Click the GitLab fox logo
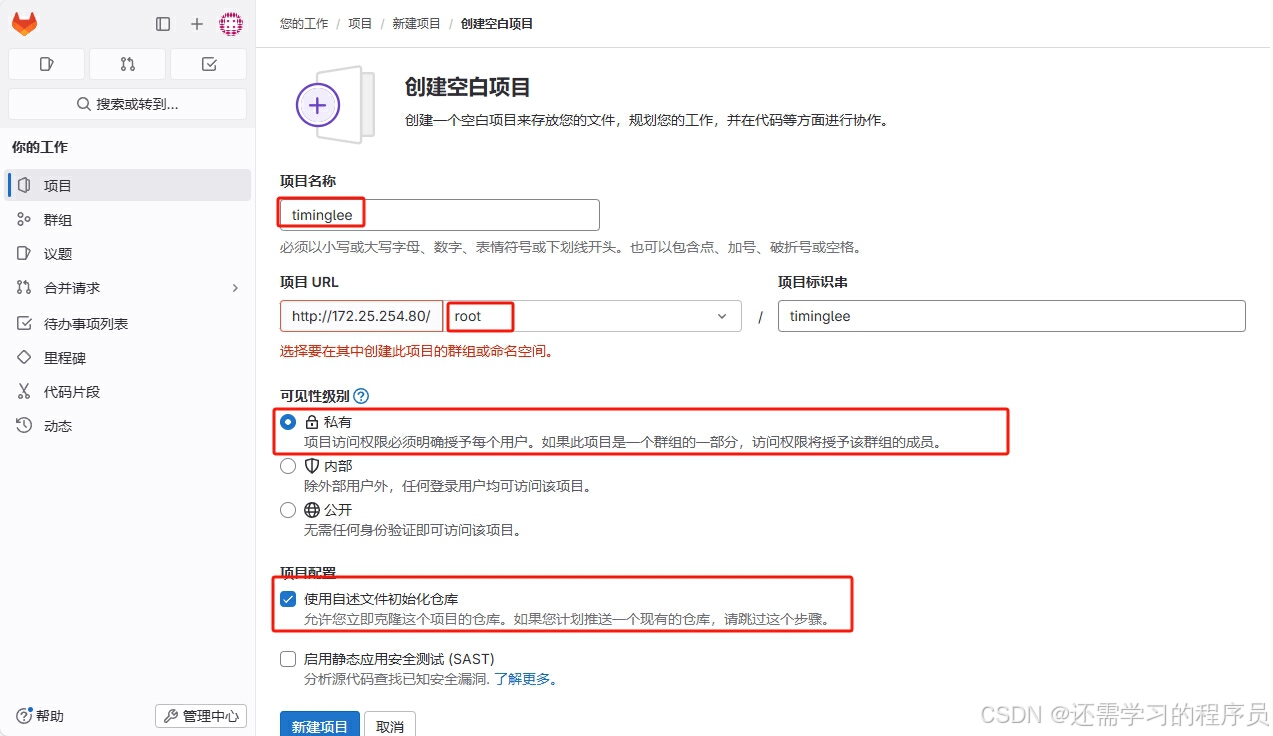The image size is (1273, 736). pos(24,24)
